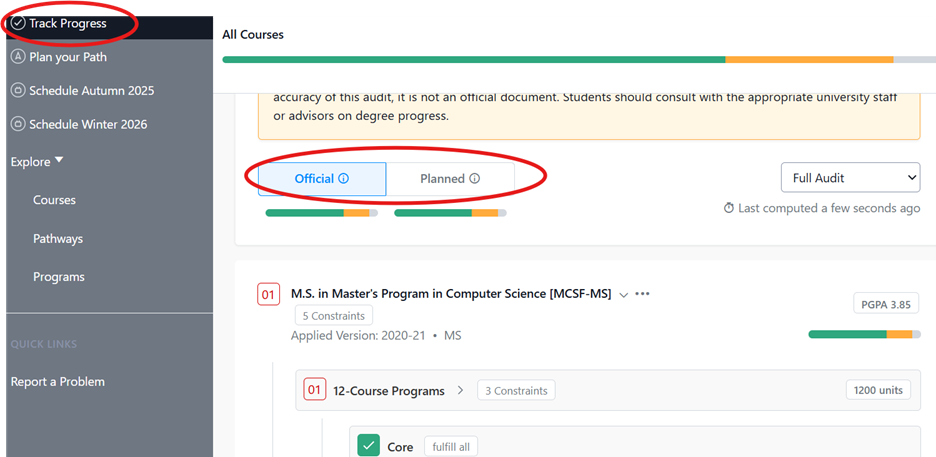Click the Track Progress checkmark icon
Image resolution: width=936 pixels, height=457 pixels.
(18, 23)
